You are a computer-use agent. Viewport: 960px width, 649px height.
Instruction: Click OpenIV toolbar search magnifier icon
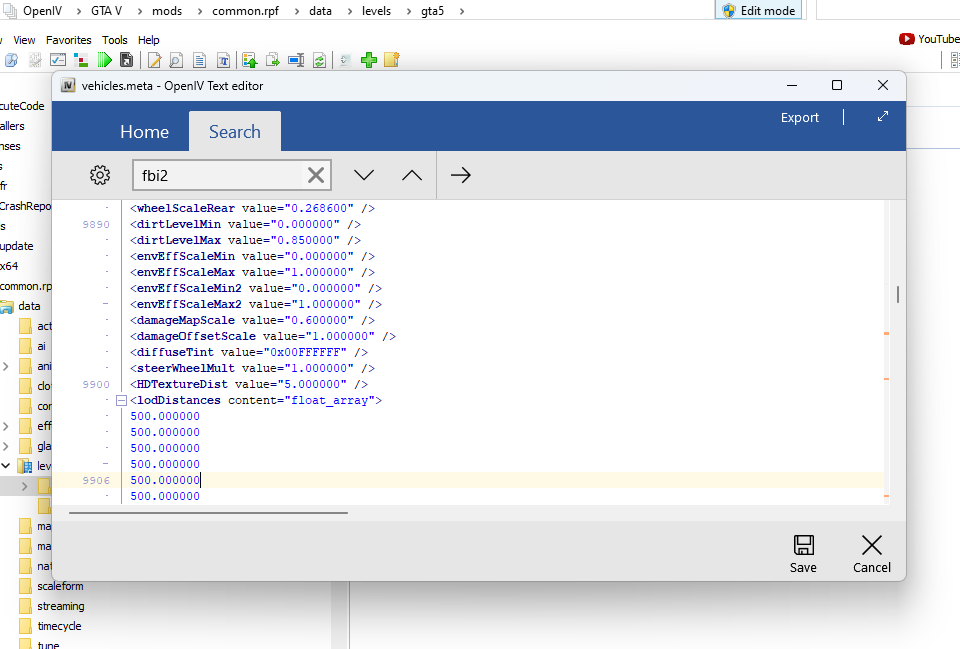point(11,60)
